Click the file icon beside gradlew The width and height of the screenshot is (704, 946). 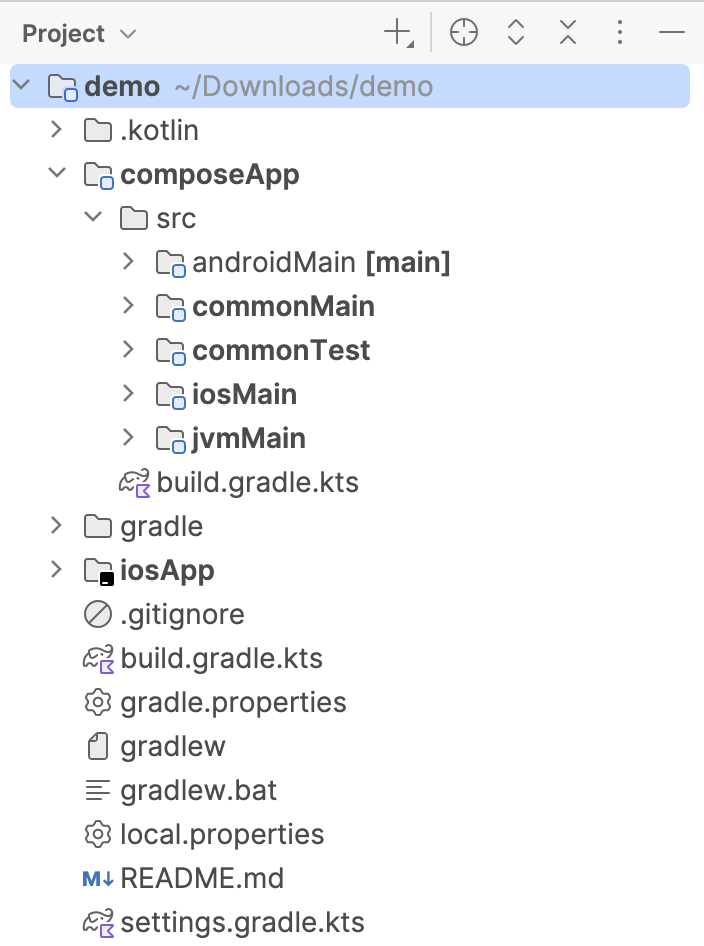coord(98,746)
